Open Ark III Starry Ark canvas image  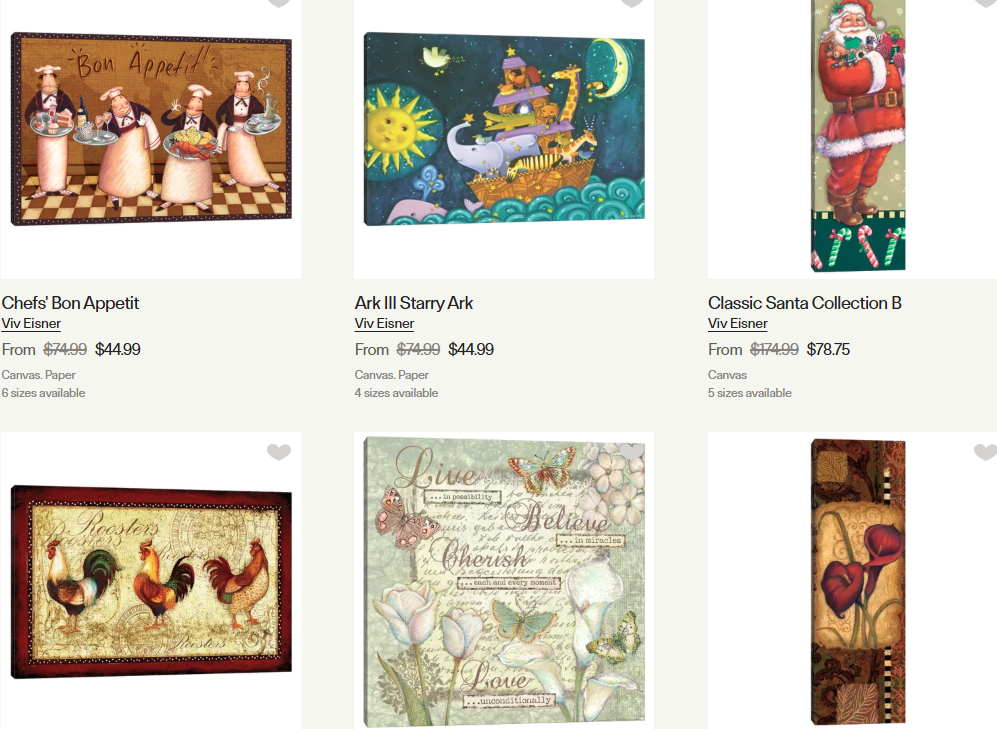pyautogui.click(x=504, y=129)
